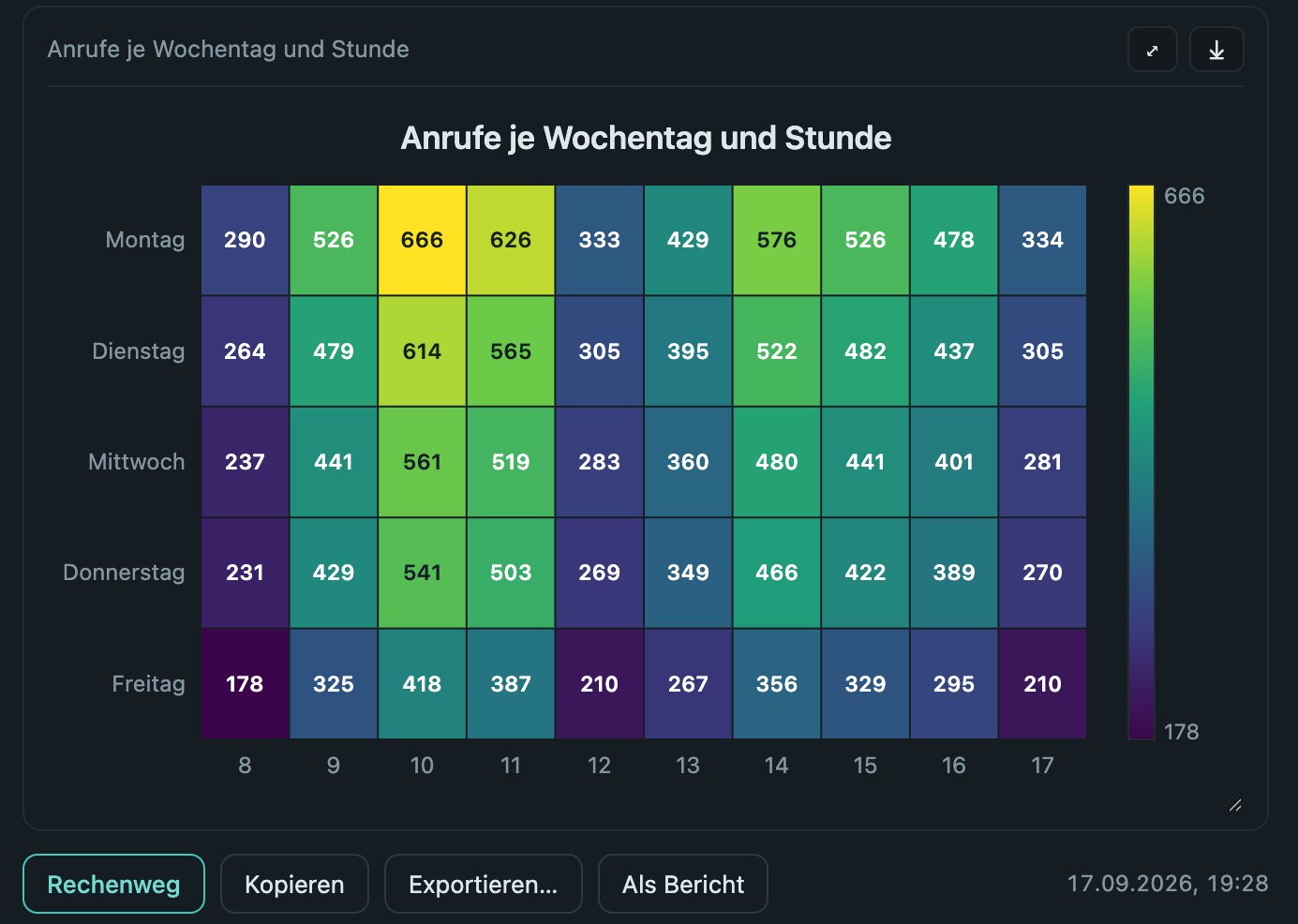Select the Donnerstag cell showing 389
Viewport: 1298px width, 924px height.
point(954,573)
